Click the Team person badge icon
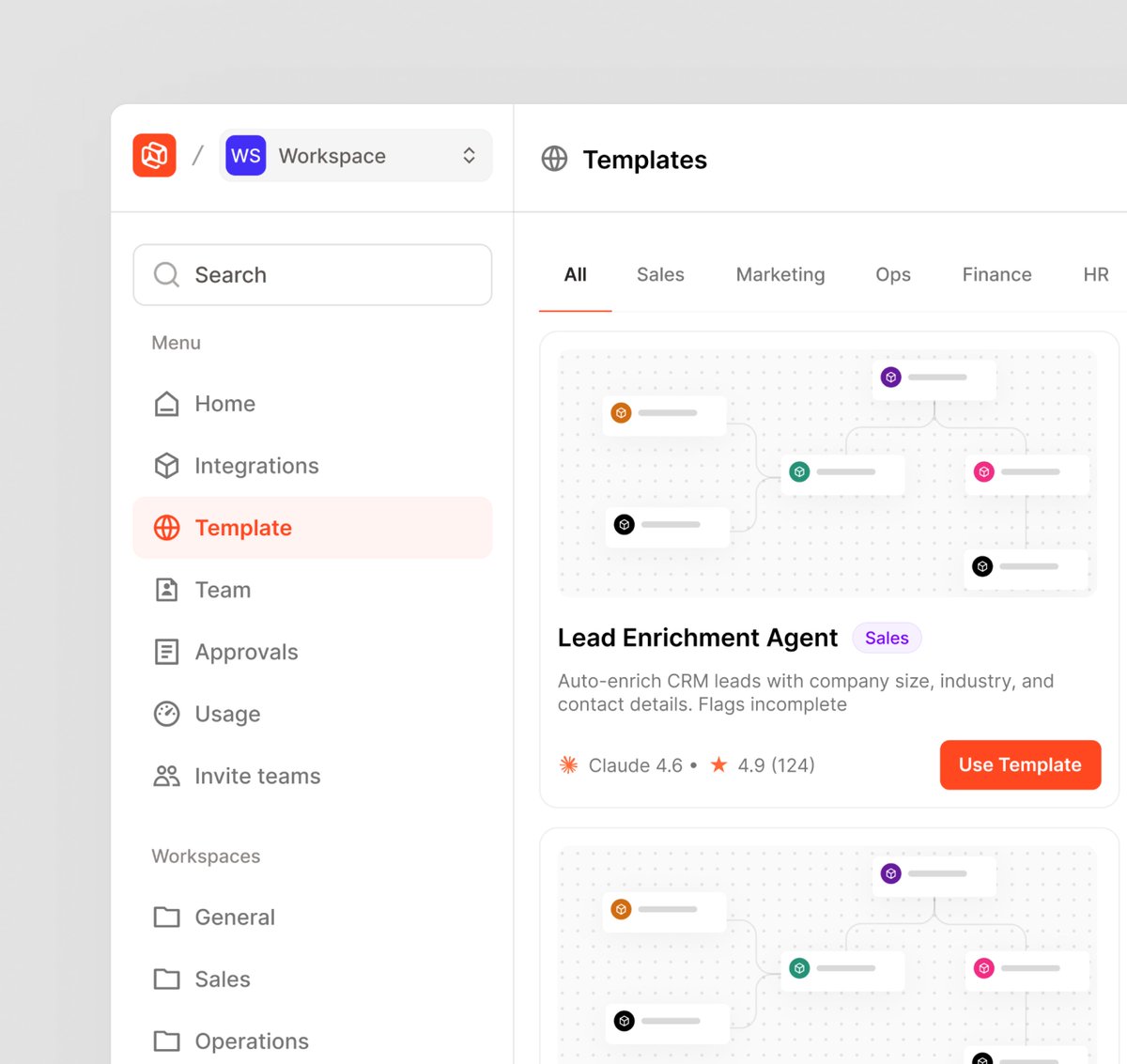This screenshot has height=1064, width=1127. click(x=166, y=590)
